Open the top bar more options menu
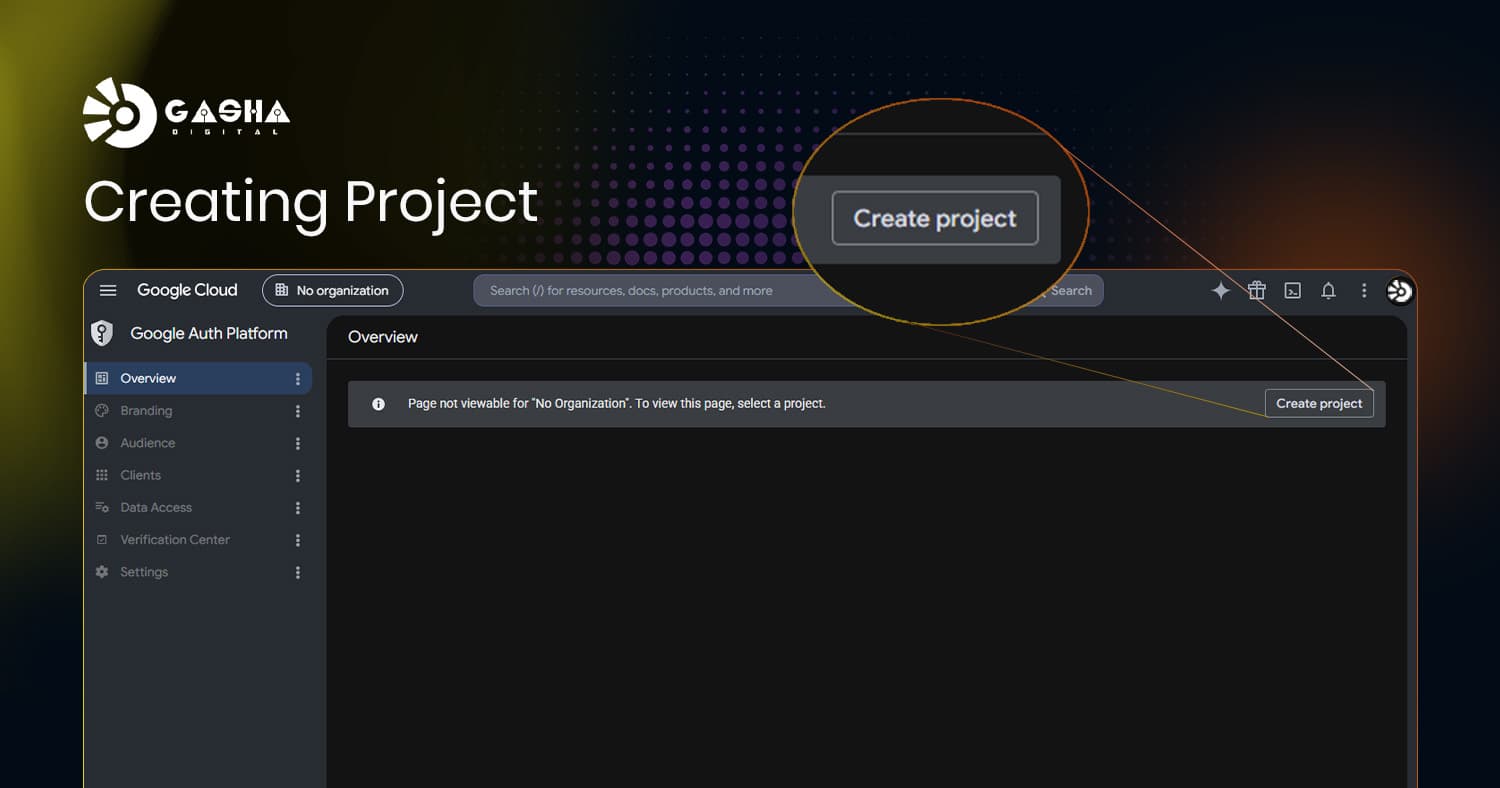 (x=1364, y=290)
